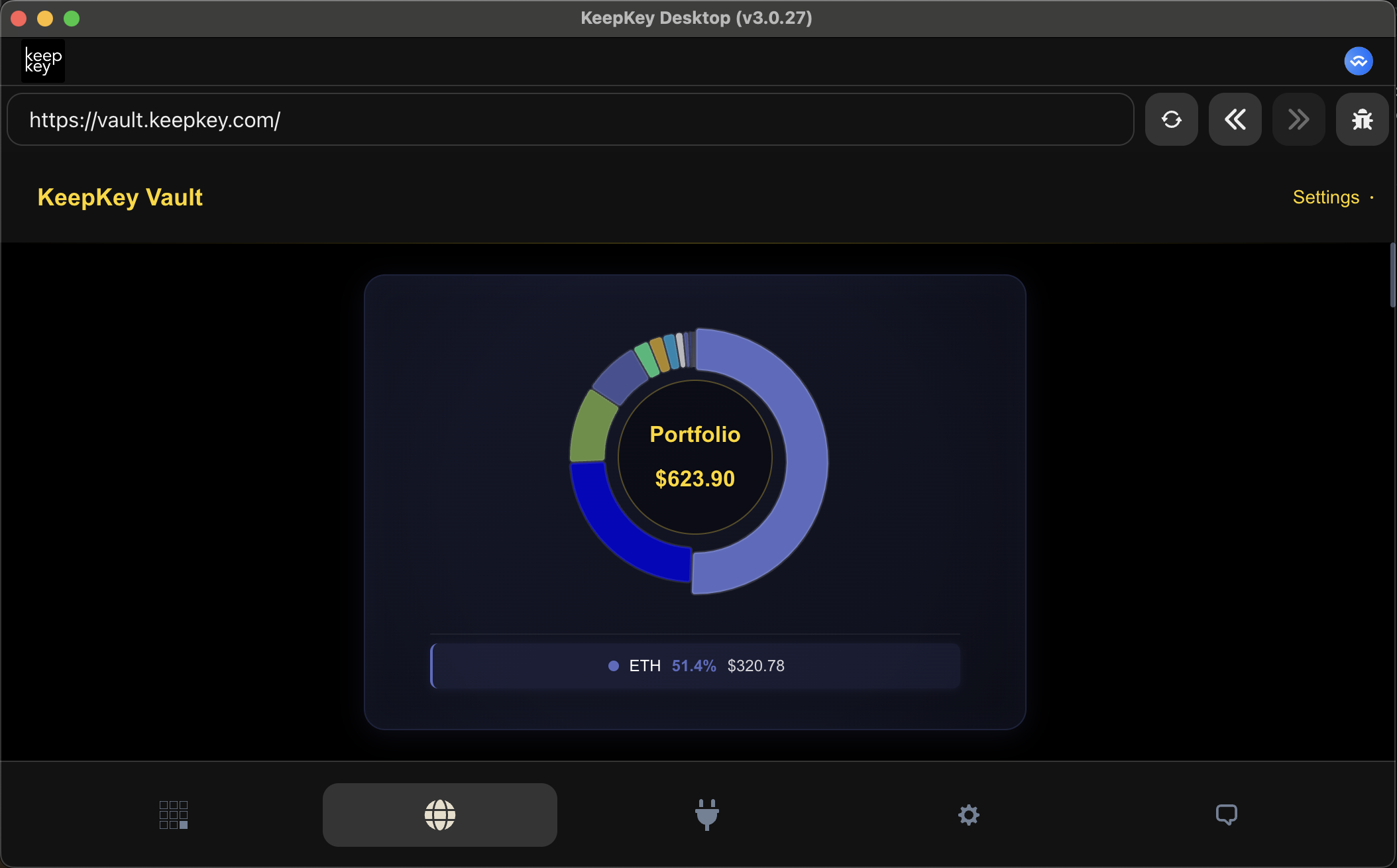1397x868 pixels.
Task: Open the apps grid tab in bottom bar
Action: [174, 815]
